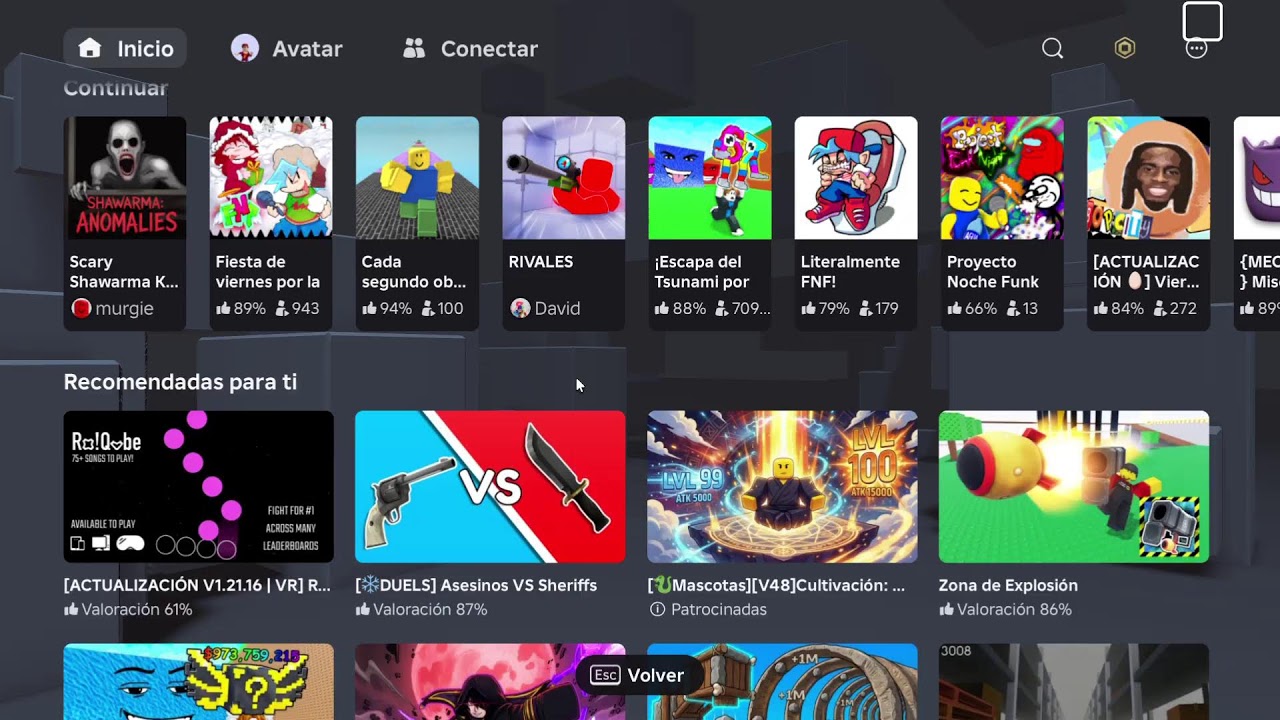The height and width of the screenshot is (720, 1280).
Task: Open the warehouse 3008 game banner
Action: point(1074,682)
